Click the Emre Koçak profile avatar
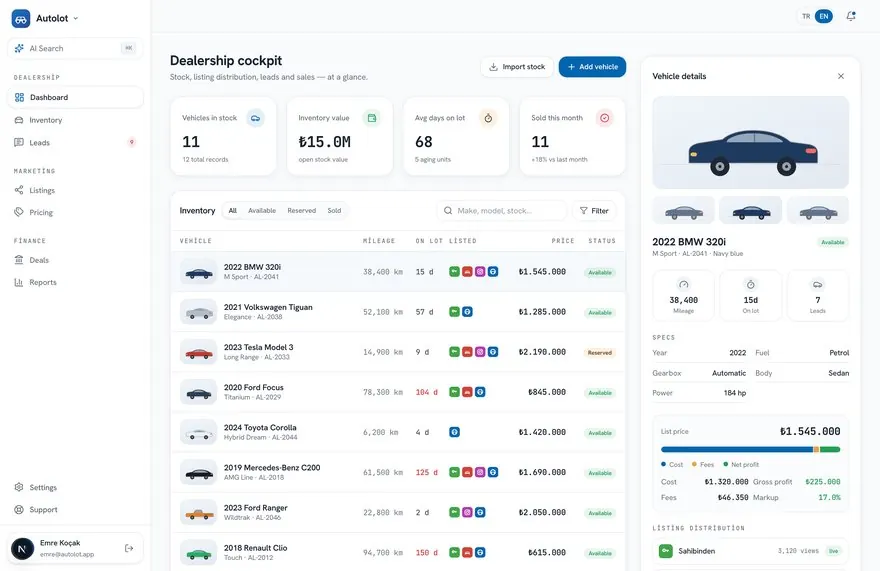The image size is (880, 571). click(x=22, y=548)
